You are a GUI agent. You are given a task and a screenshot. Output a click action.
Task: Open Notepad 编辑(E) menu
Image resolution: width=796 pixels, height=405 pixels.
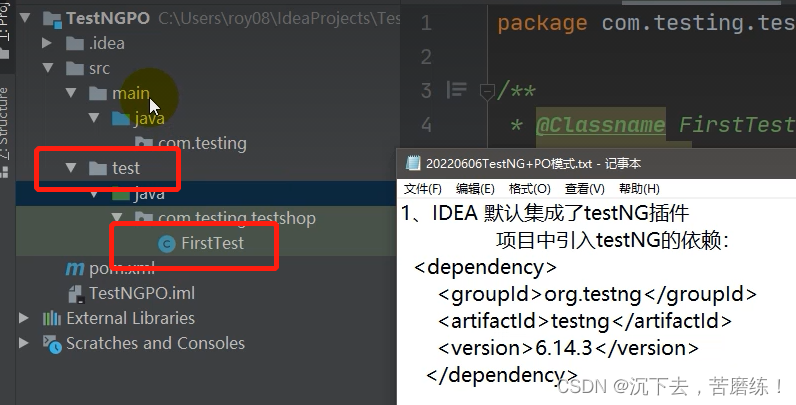tap(475, 189)
